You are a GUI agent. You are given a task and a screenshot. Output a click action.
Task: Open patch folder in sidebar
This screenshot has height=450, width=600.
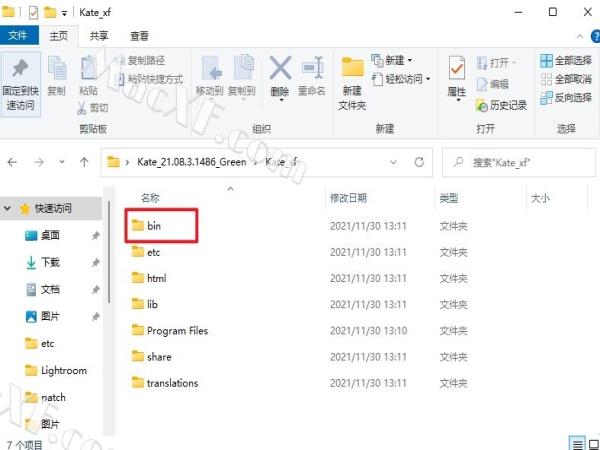(45, 398)
